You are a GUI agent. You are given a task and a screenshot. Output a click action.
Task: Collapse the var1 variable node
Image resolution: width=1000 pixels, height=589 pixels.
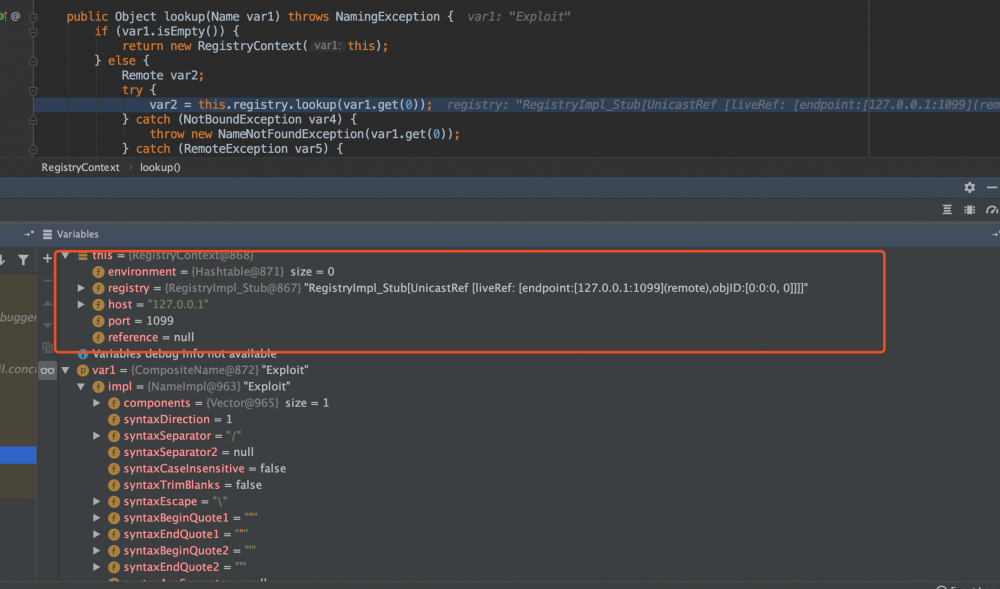coord(65,370)
